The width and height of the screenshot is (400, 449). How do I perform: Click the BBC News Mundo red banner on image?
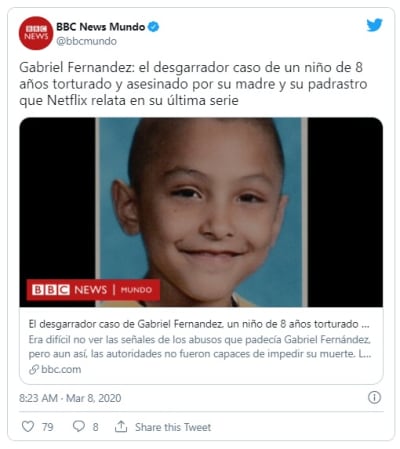point(93,290)
